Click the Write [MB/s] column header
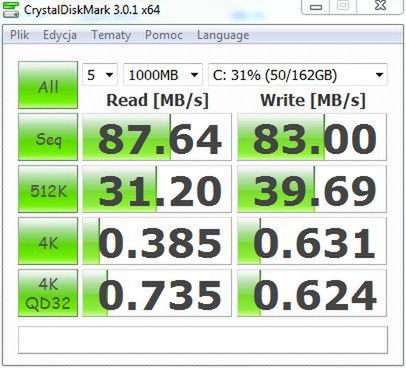Screen dimensions: 406x368 (313, 100)
